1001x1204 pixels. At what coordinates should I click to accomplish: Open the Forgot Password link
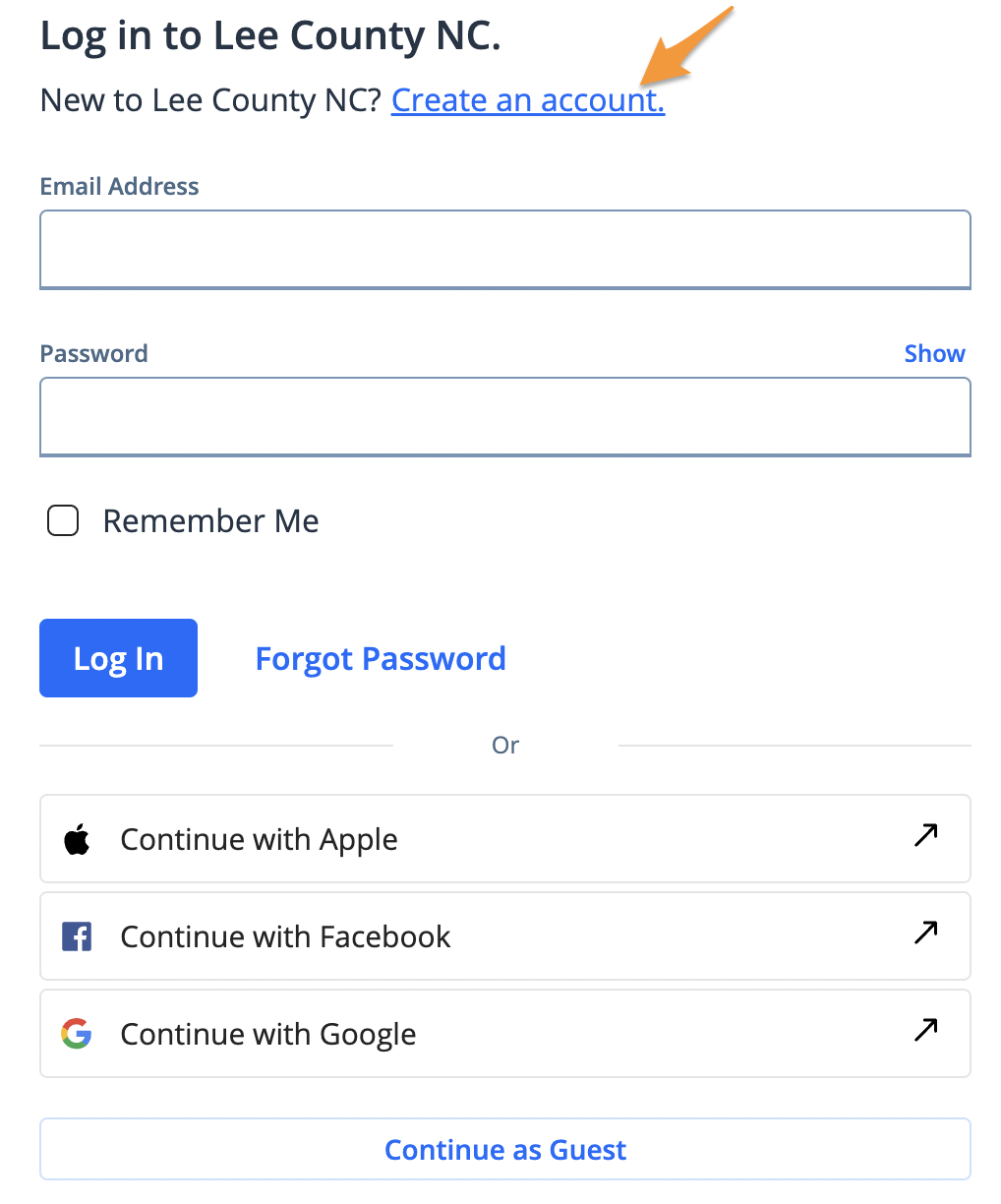(x=381, y=658)
